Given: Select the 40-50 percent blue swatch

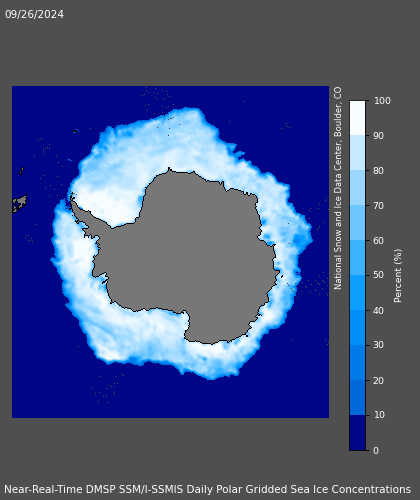Looking at the screenshot, I should point(357,293).
